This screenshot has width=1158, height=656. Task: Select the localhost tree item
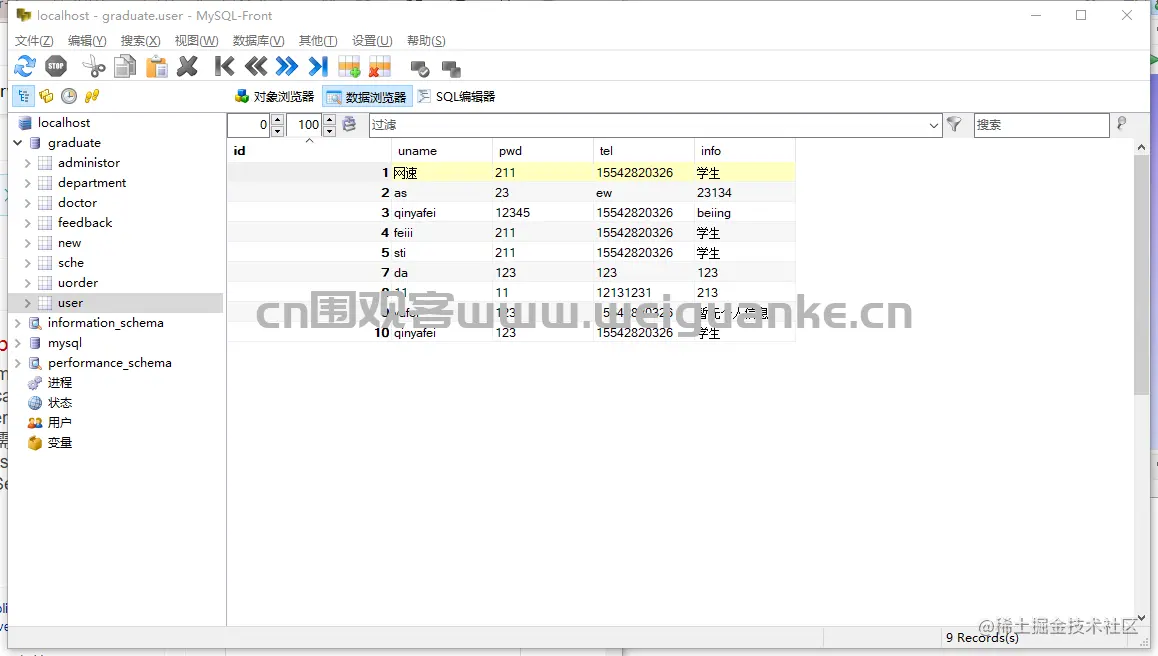[64, 123]
